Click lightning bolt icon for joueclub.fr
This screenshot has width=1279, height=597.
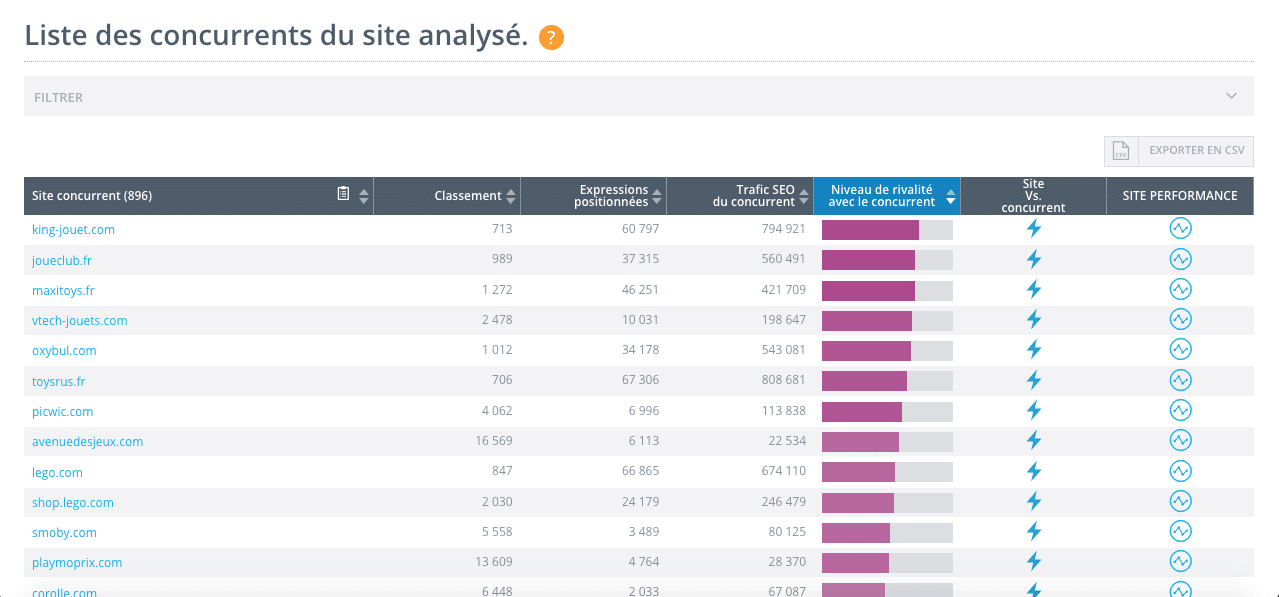pyautogui.click(x=1034, y=260)
